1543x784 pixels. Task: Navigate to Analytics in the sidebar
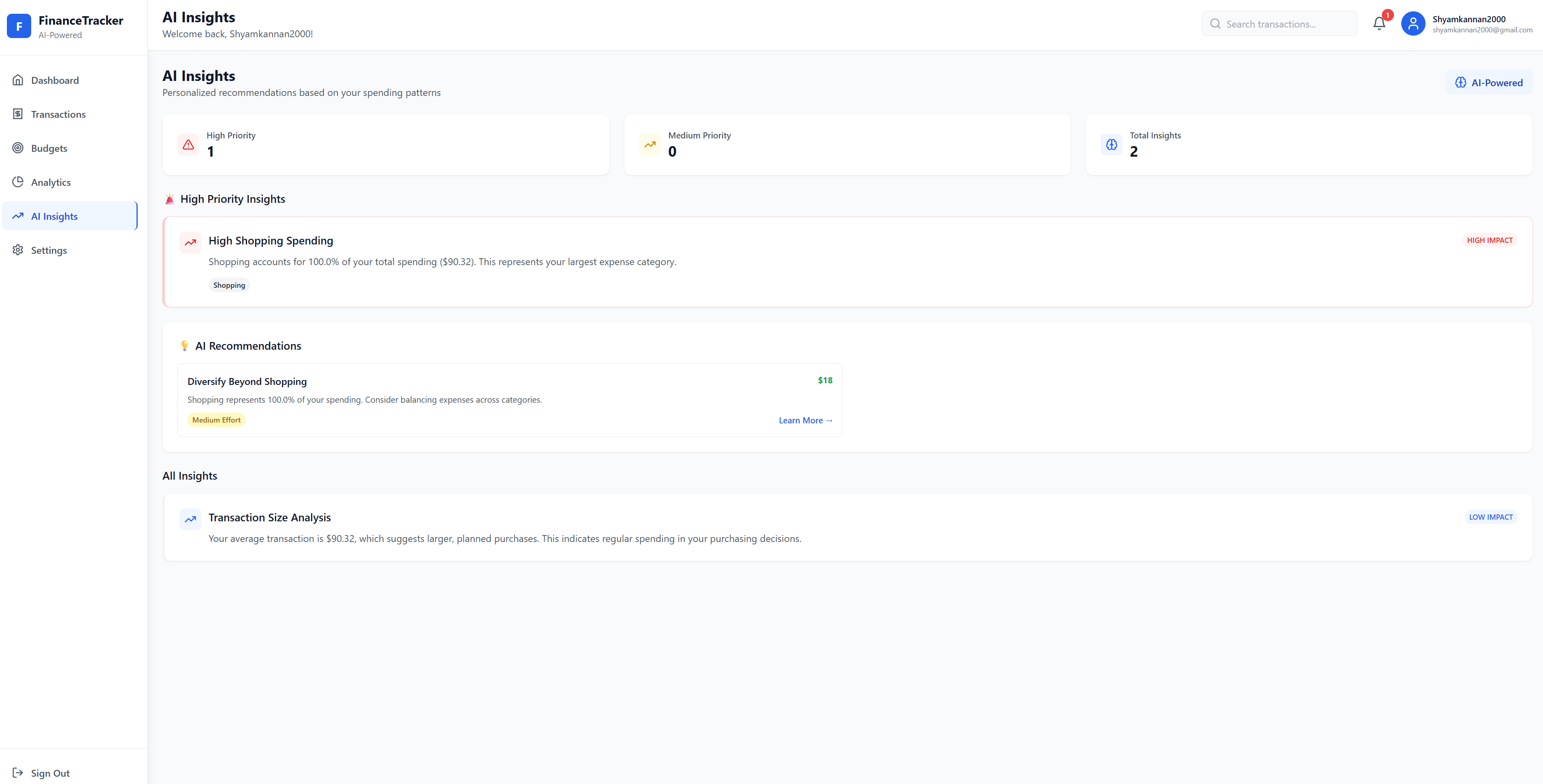[x=50, y=183]
